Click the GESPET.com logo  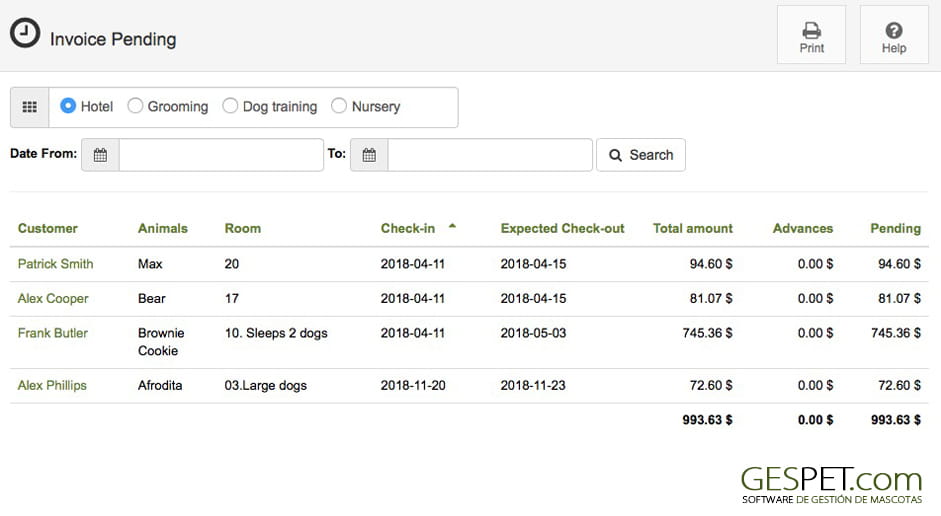[x=831, y=485]
